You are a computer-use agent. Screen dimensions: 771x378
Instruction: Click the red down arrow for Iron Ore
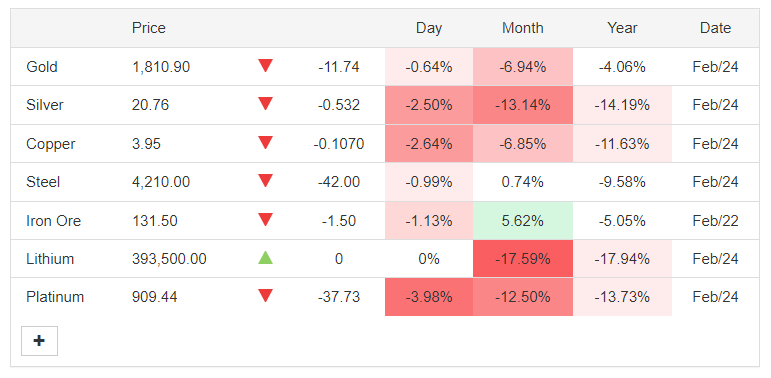pyautogui.click(x=266, y=219)
